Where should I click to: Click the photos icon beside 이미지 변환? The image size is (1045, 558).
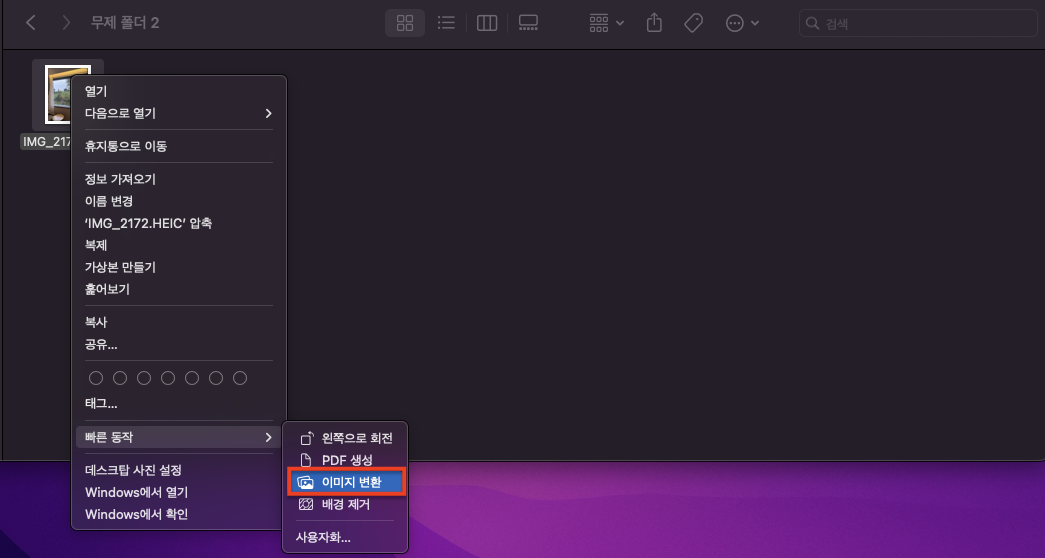(x=306, y=483)
